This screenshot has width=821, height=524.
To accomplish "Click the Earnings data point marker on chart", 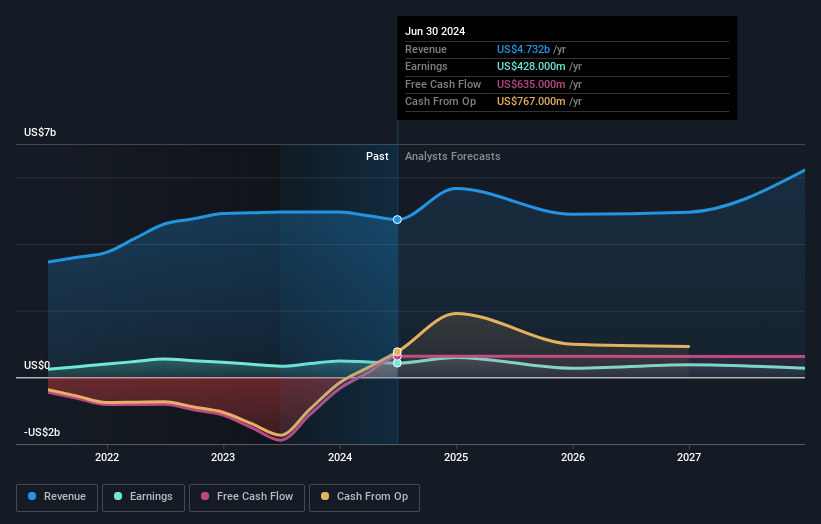I will coord(397,363).
